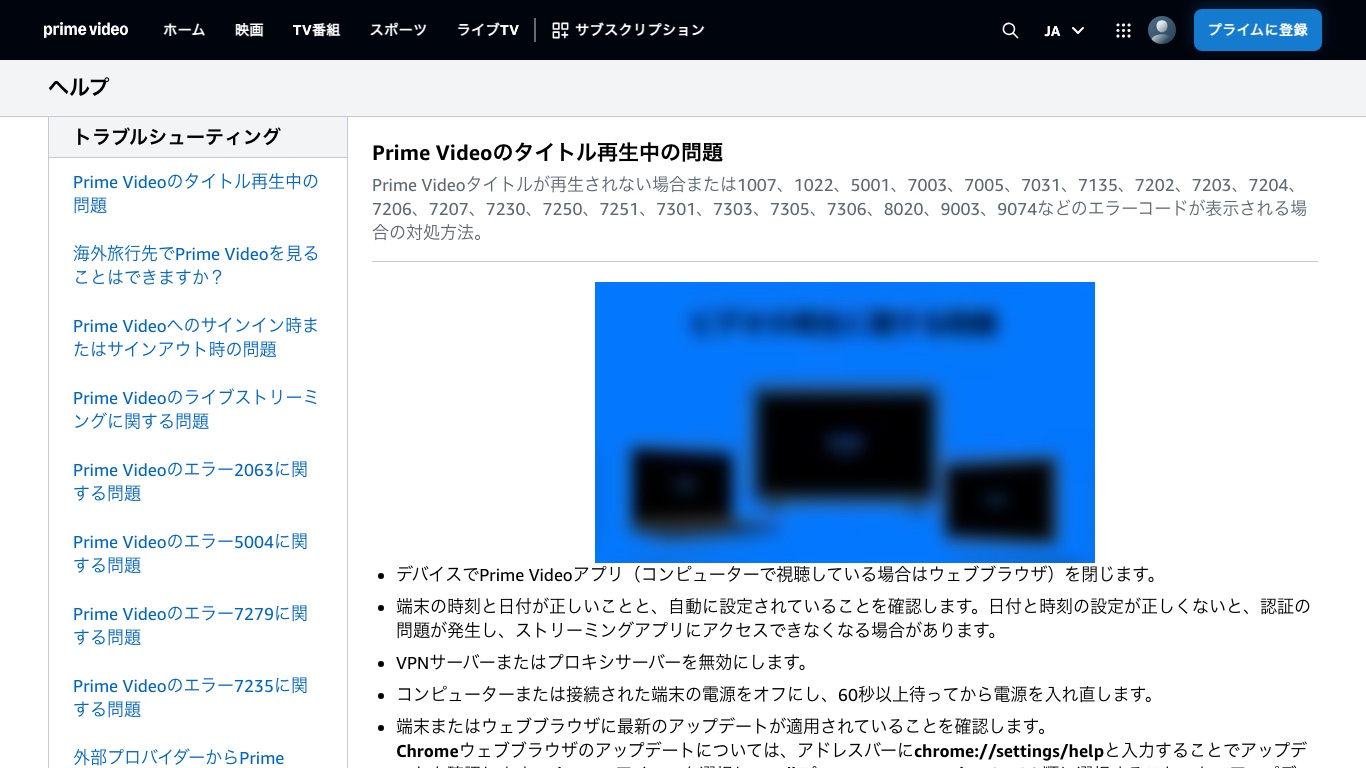Click the サブスクリプション grid-plus icon

click(x=560, y=30)
